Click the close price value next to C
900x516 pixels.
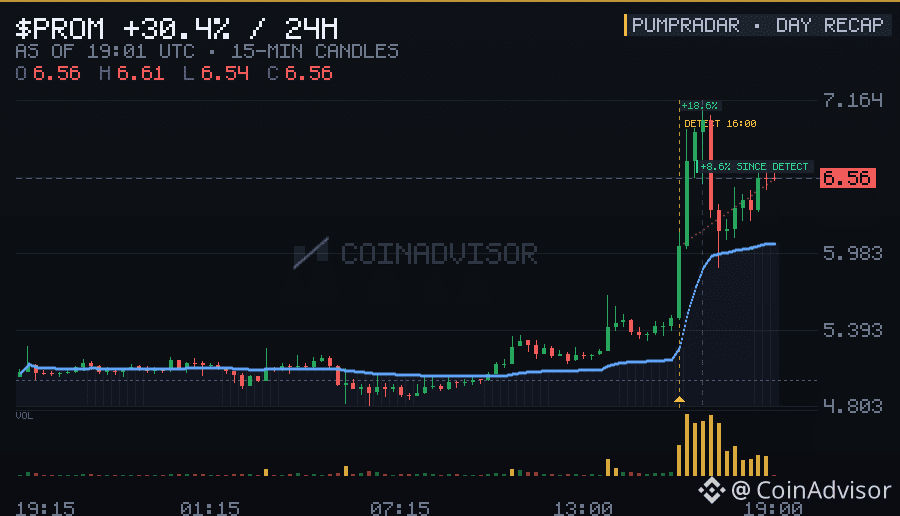pyautogui.click(x=308, y=73)
